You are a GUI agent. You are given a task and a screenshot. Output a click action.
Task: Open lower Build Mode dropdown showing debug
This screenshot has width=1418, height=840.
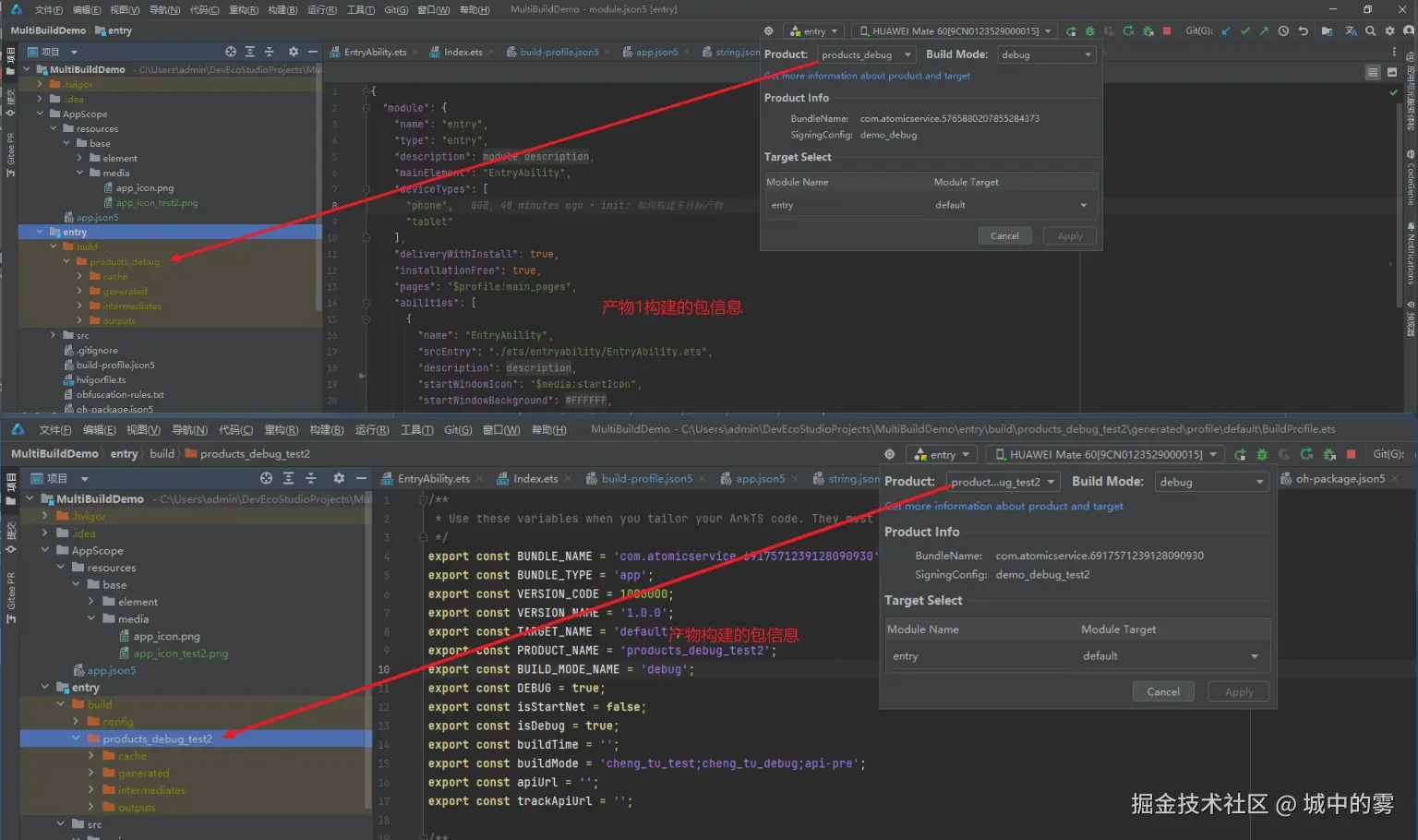(1212, 482)
